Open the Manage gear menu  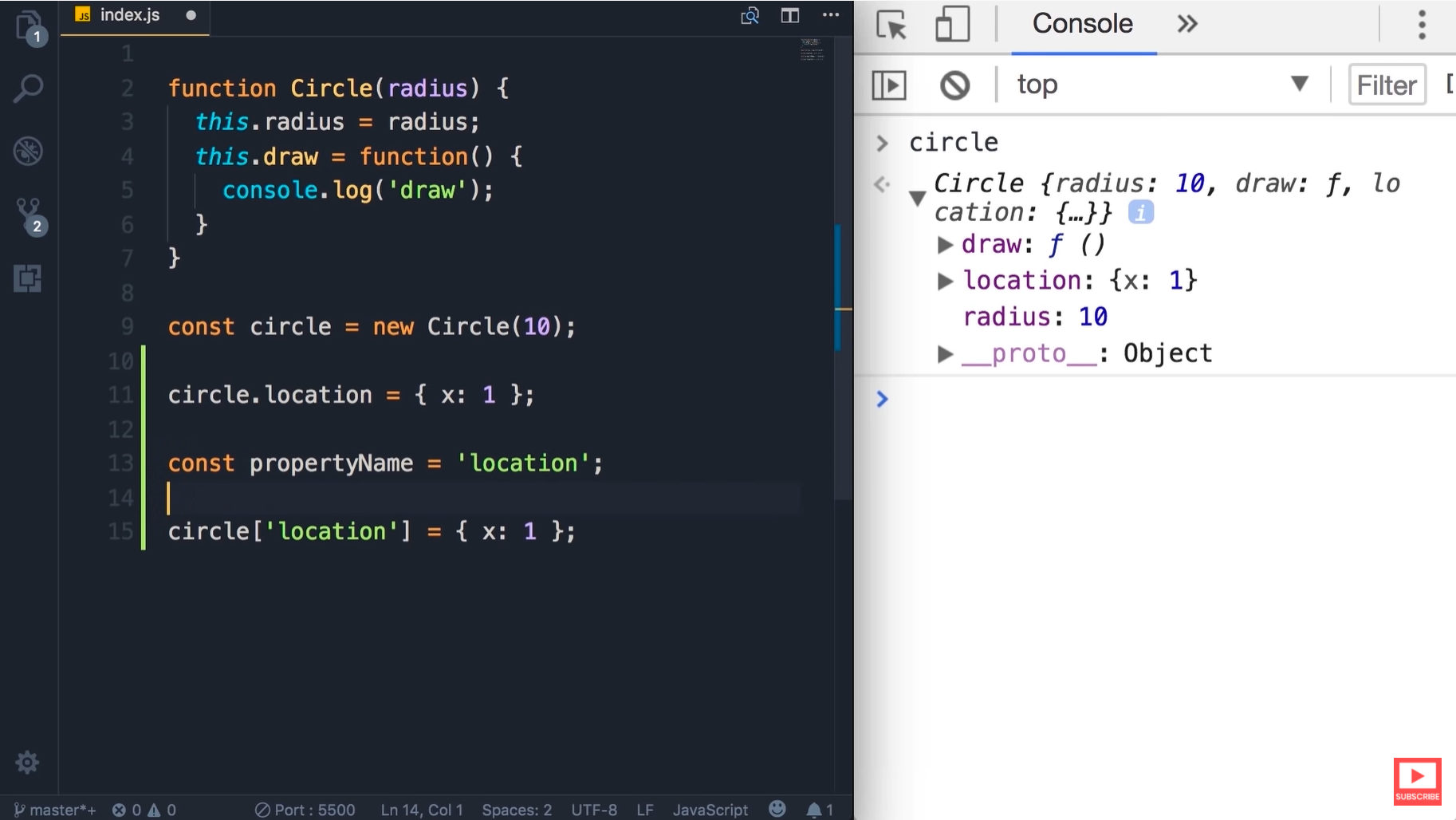(27, 763)
